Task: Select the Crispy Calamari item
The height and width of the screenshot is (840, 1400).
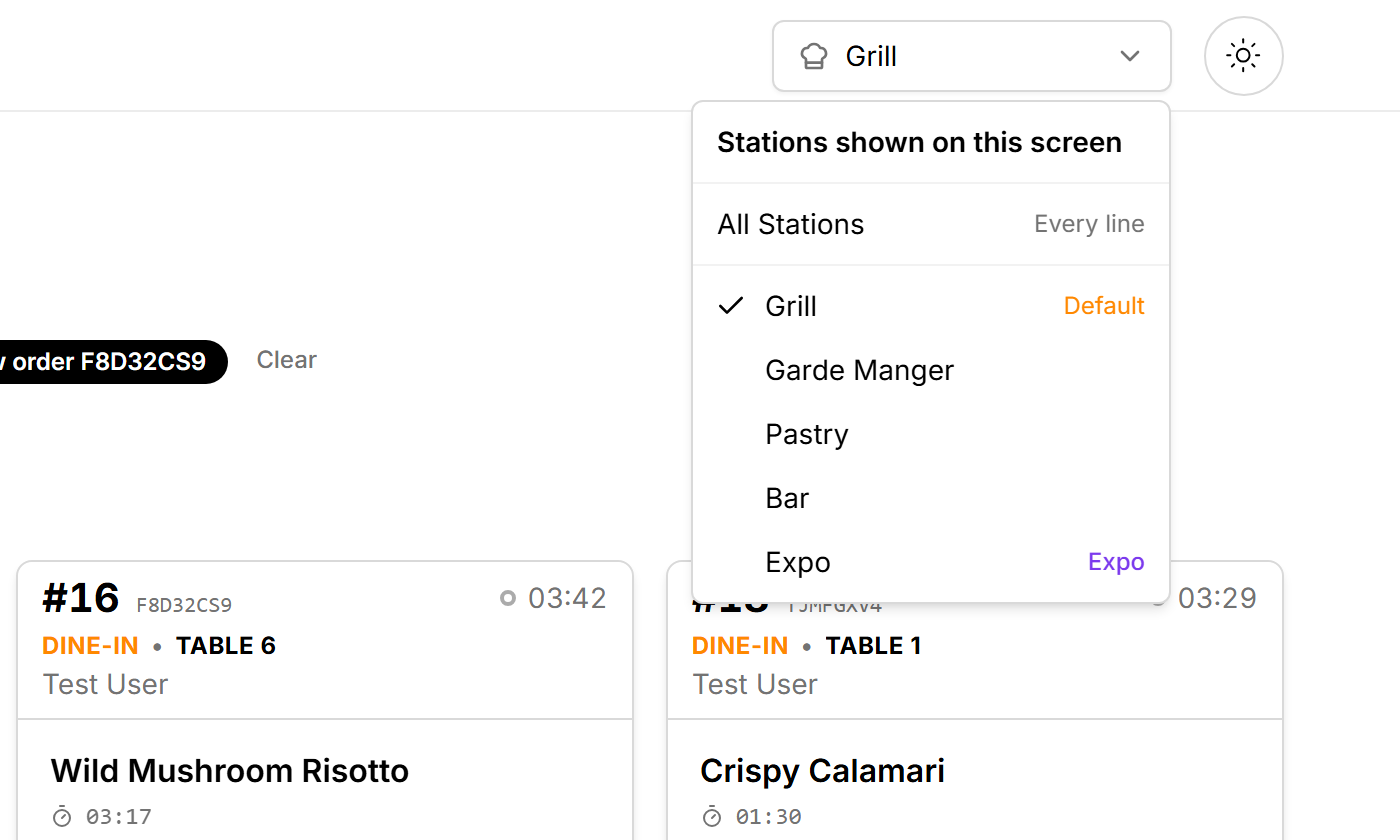Action: [822, 771]
